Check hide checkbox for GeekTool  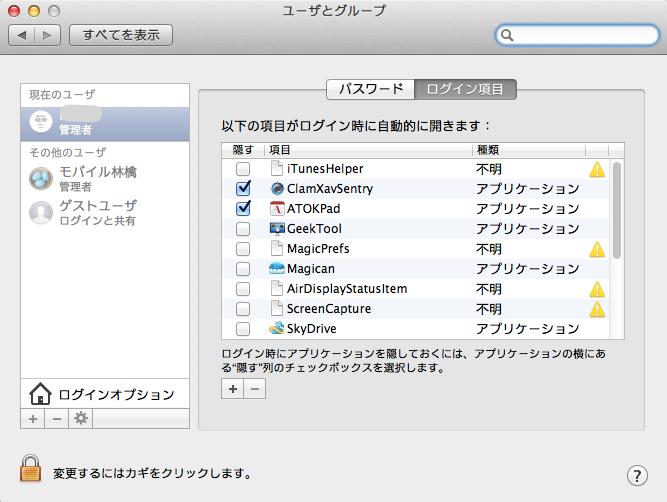pos(243,229)
